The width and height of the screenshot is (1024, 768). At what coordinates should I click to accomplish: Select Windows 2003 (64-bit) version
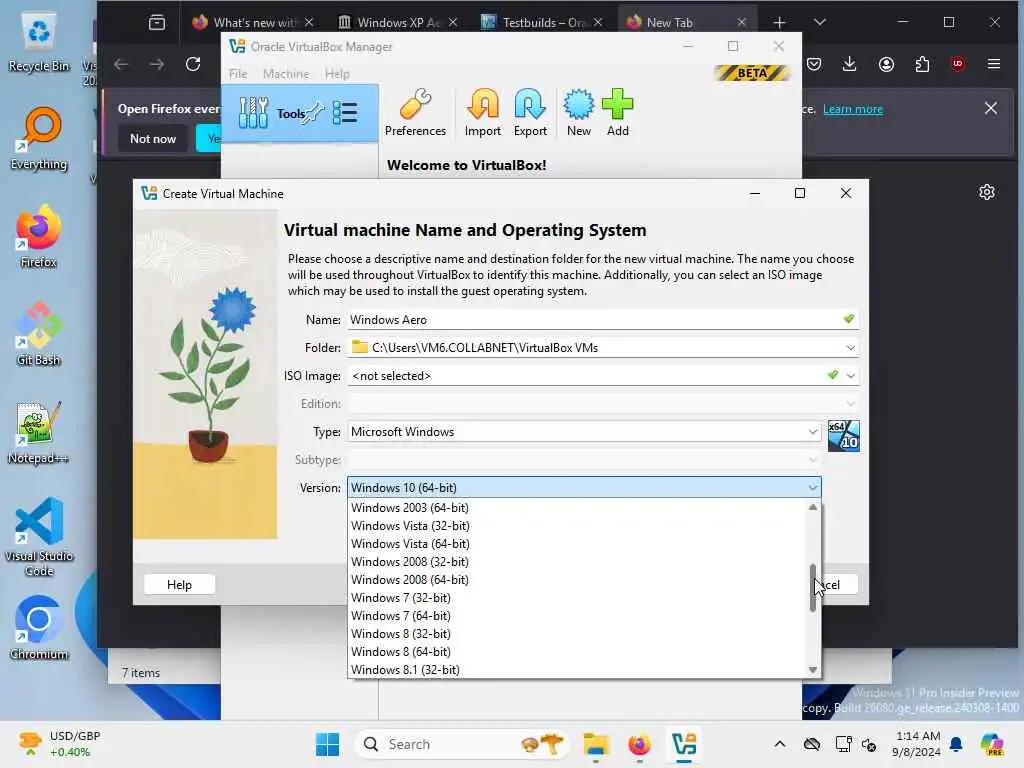(x=577, y=507)
